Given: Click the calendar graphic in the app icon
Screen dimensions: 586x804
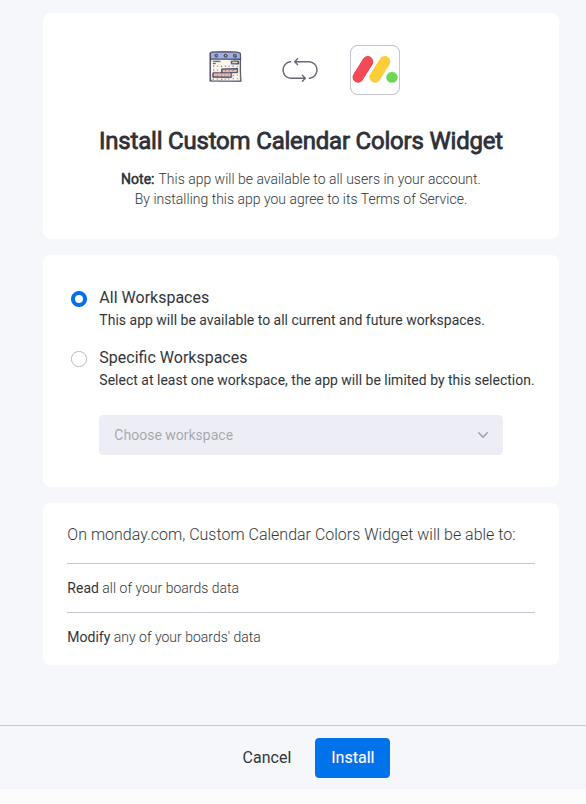Looking at the screenshot, I should coord(225,66).
